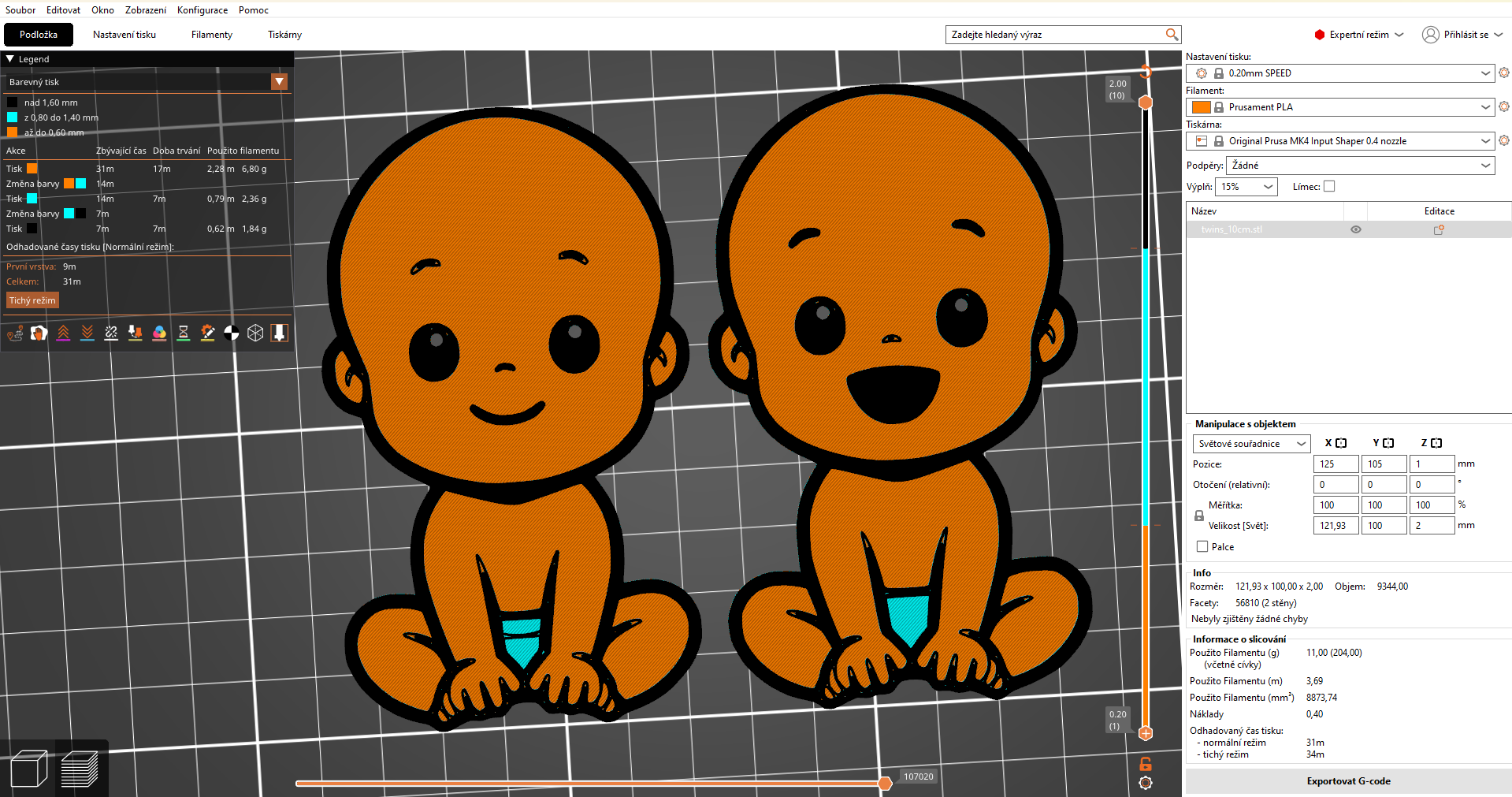Toggle deretractions visibility down-arrows icon

87,333
